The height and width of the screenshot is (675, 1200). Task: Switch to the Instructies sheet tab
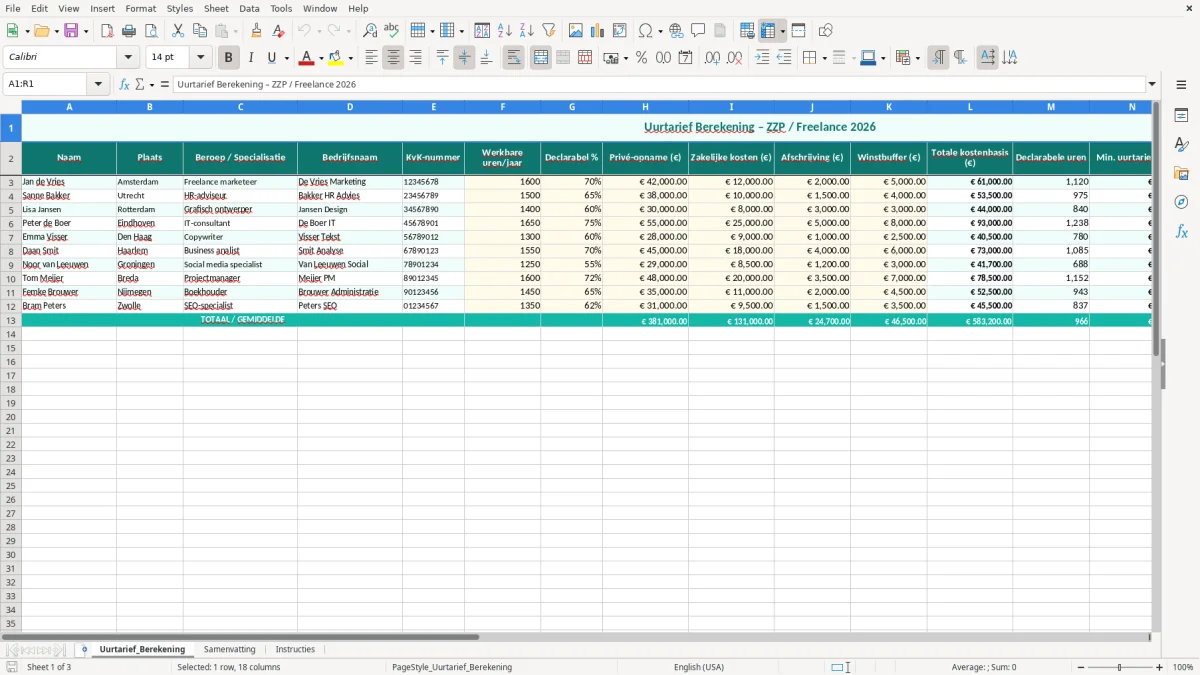pos(295,649)
